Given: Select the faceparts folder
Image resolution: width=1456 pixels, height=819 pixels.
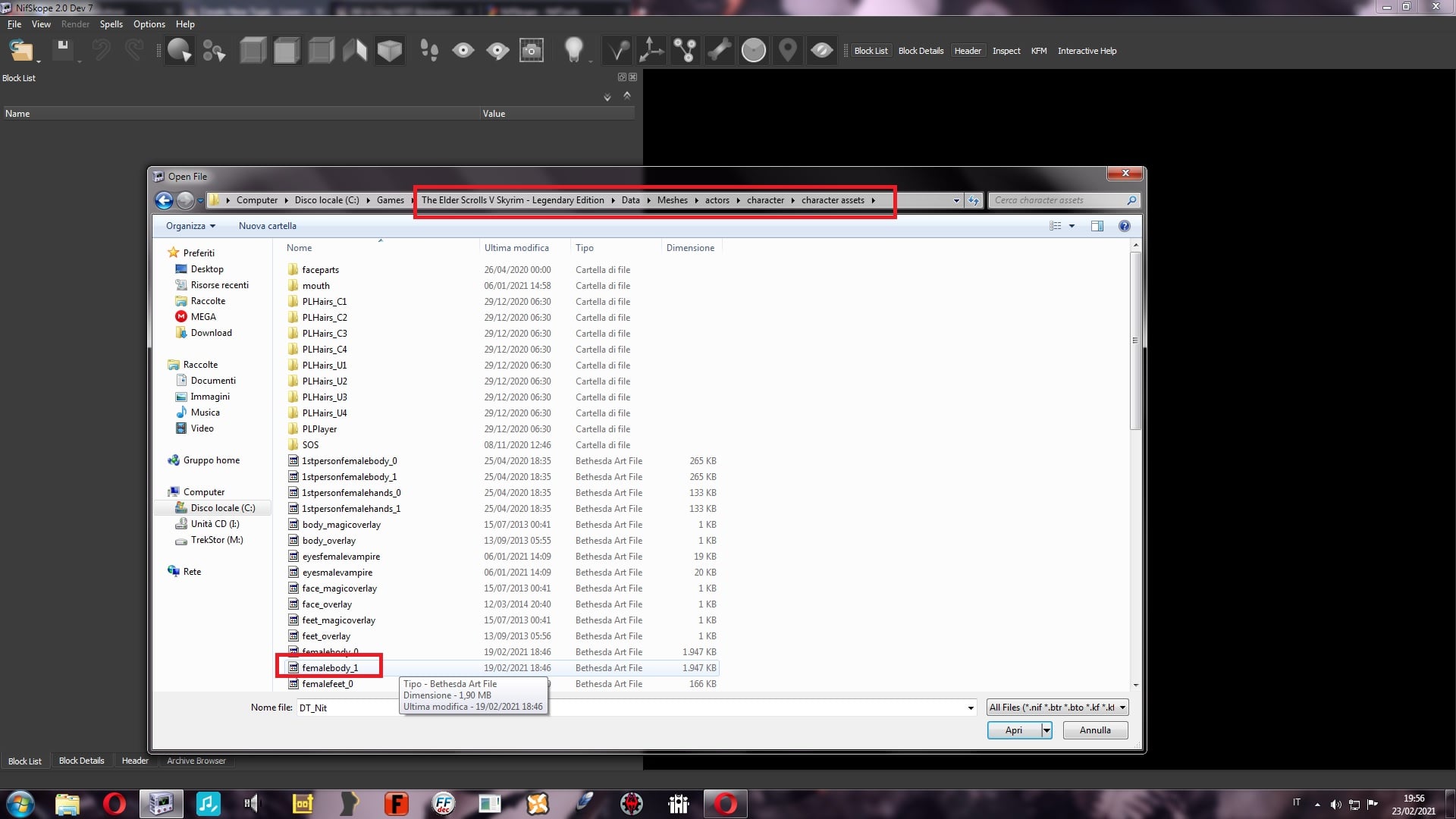Looking at the screenshot, I should click(x=320, y=270).
